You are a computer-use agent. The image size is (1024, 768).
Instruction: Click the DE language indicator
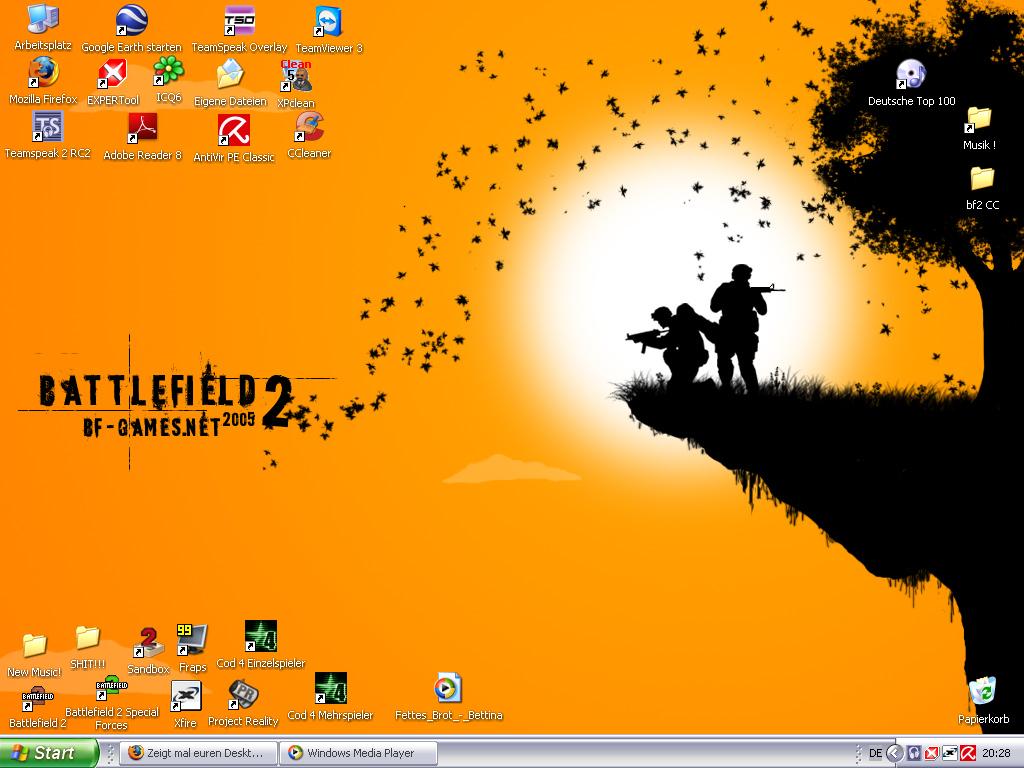tap(876, 754)
